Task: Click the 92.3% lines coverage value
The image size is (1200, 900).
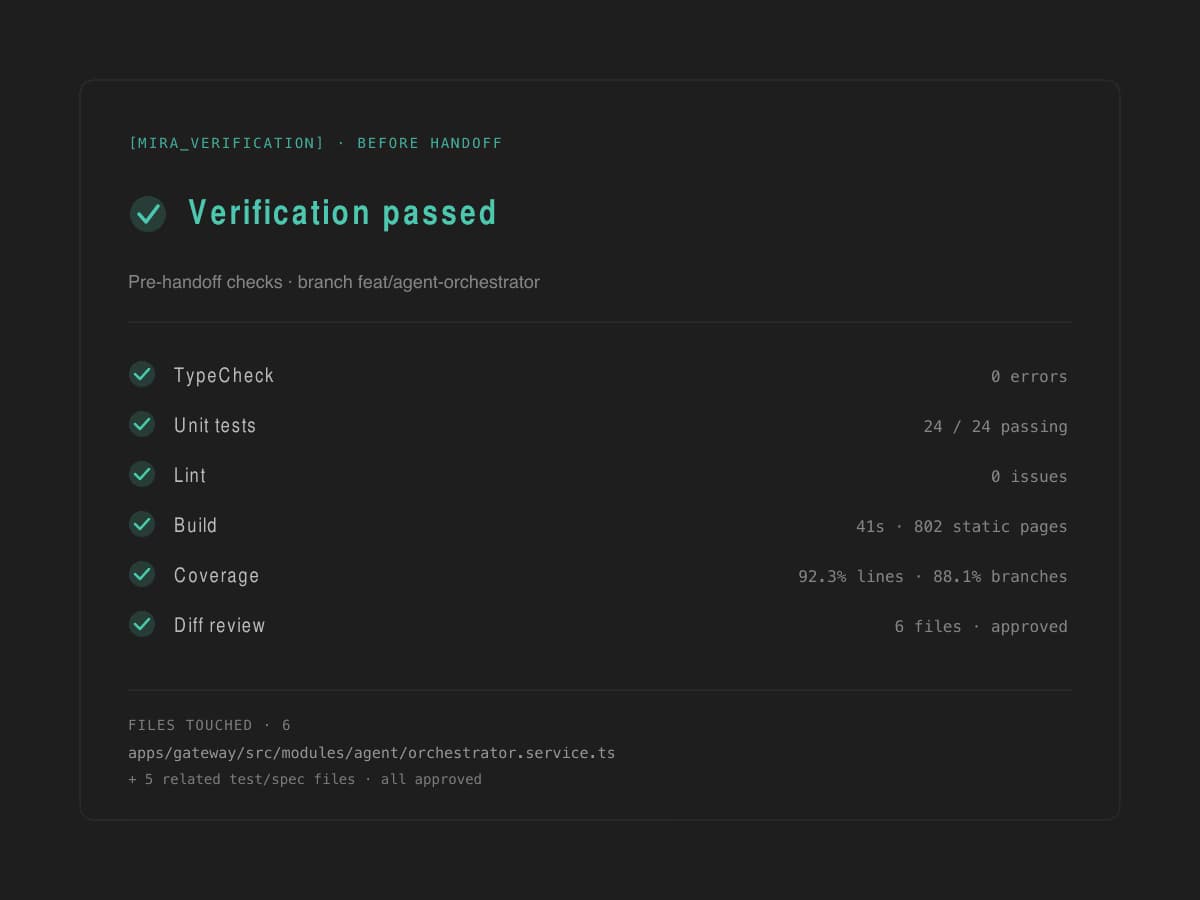Action: [851, 577]
